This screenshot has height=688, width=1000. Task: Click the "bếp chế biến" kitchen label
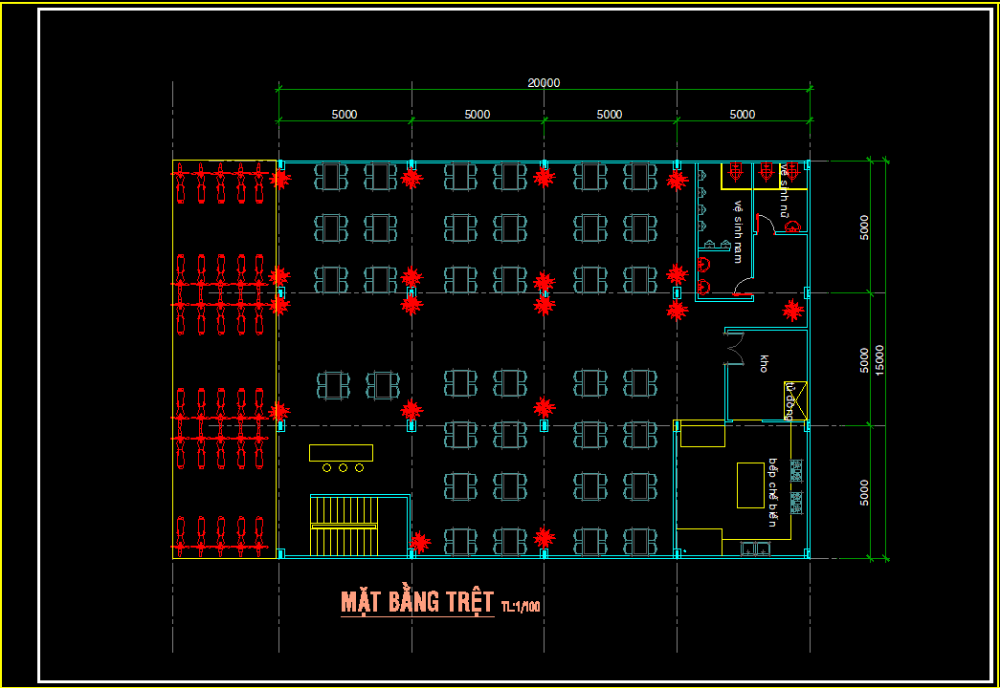click(772, 492)
